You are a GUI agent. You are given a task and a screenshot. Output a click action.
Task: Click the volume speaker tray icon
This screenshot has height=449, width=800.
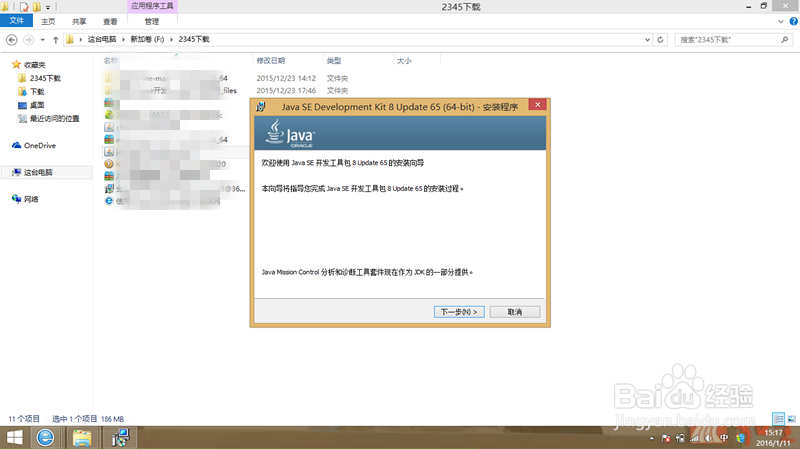click(x=709, y=438)
